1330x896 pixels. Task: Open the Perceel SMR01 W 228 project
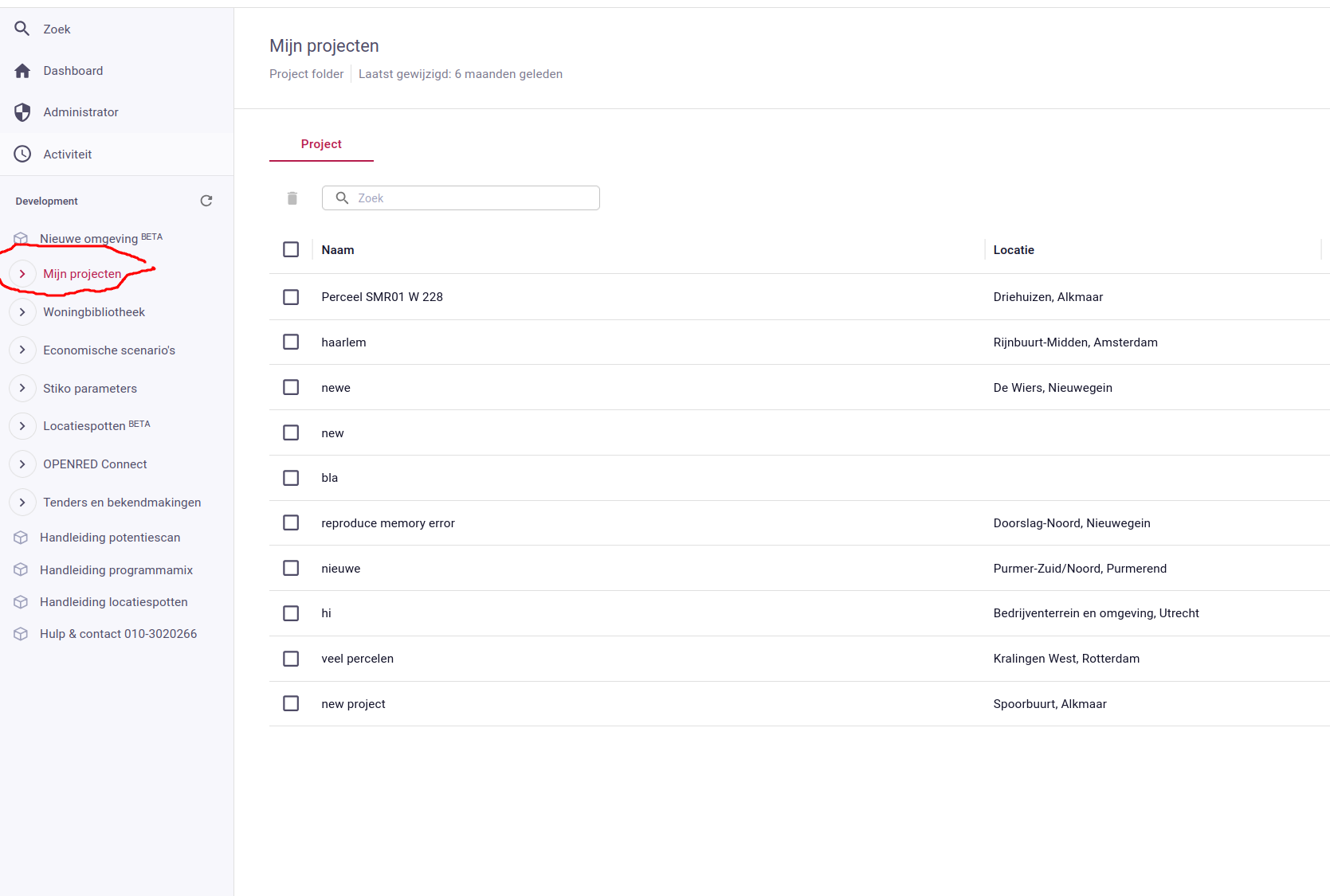382,297
